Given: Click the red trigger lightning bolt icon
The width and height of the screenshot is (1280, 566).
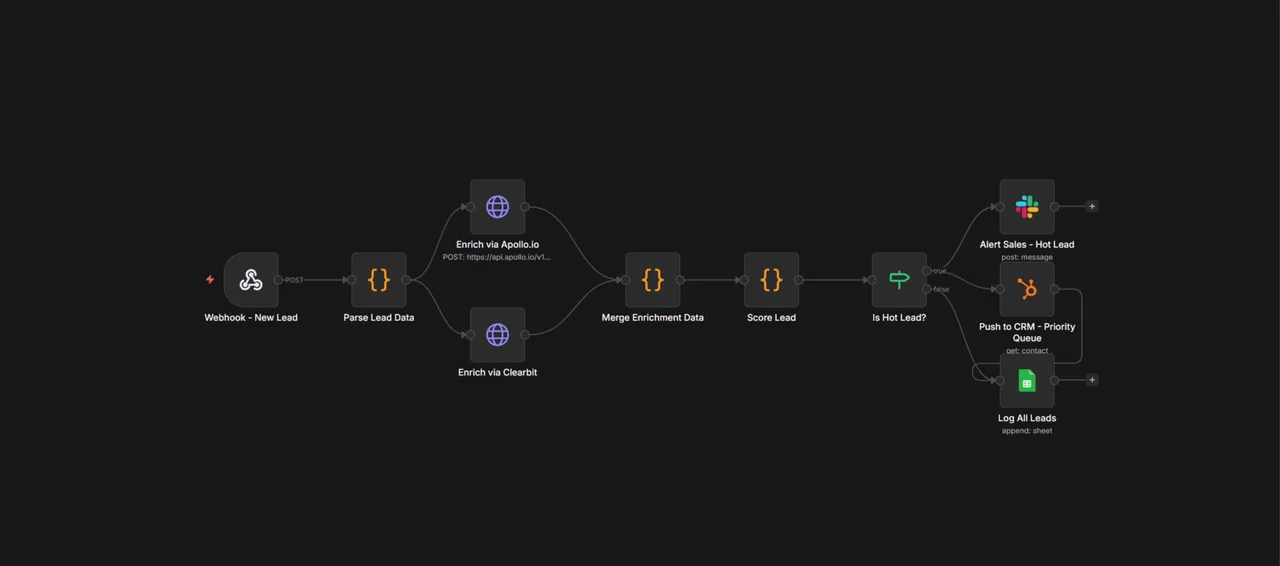Looking at the screenshot, I should click(x=210, y=280).
